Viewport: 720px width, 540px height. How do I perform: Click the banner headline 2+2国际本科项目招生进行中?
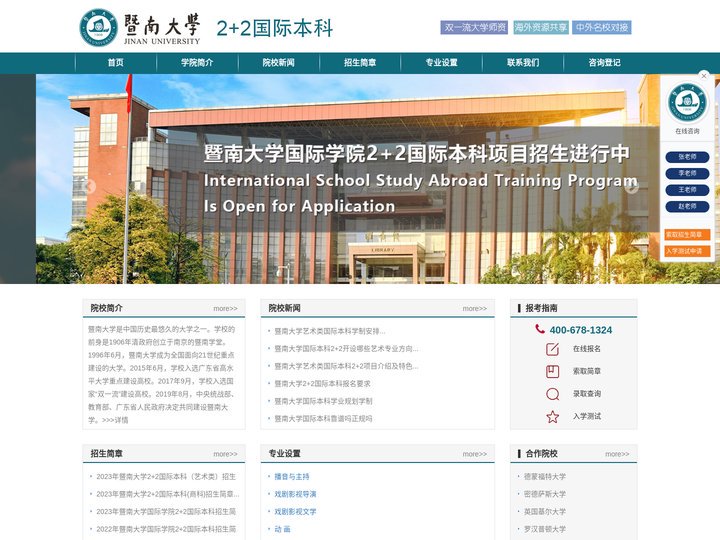pos(416,153)
